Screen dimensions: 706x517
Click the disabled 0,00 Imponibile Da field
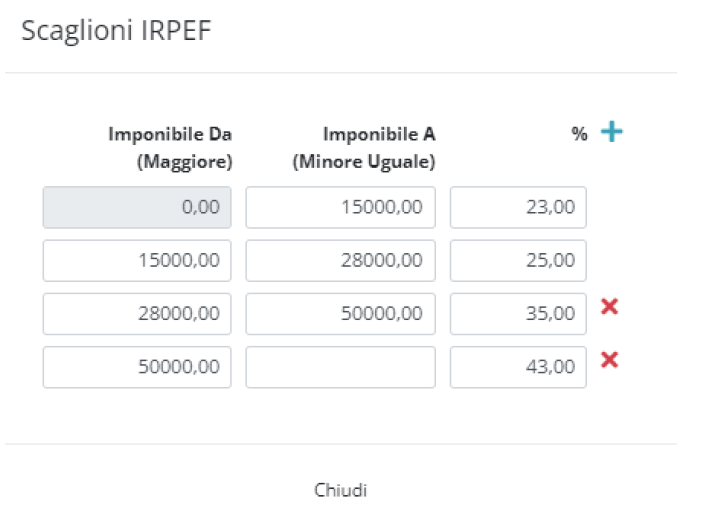(x=137, y=208)
